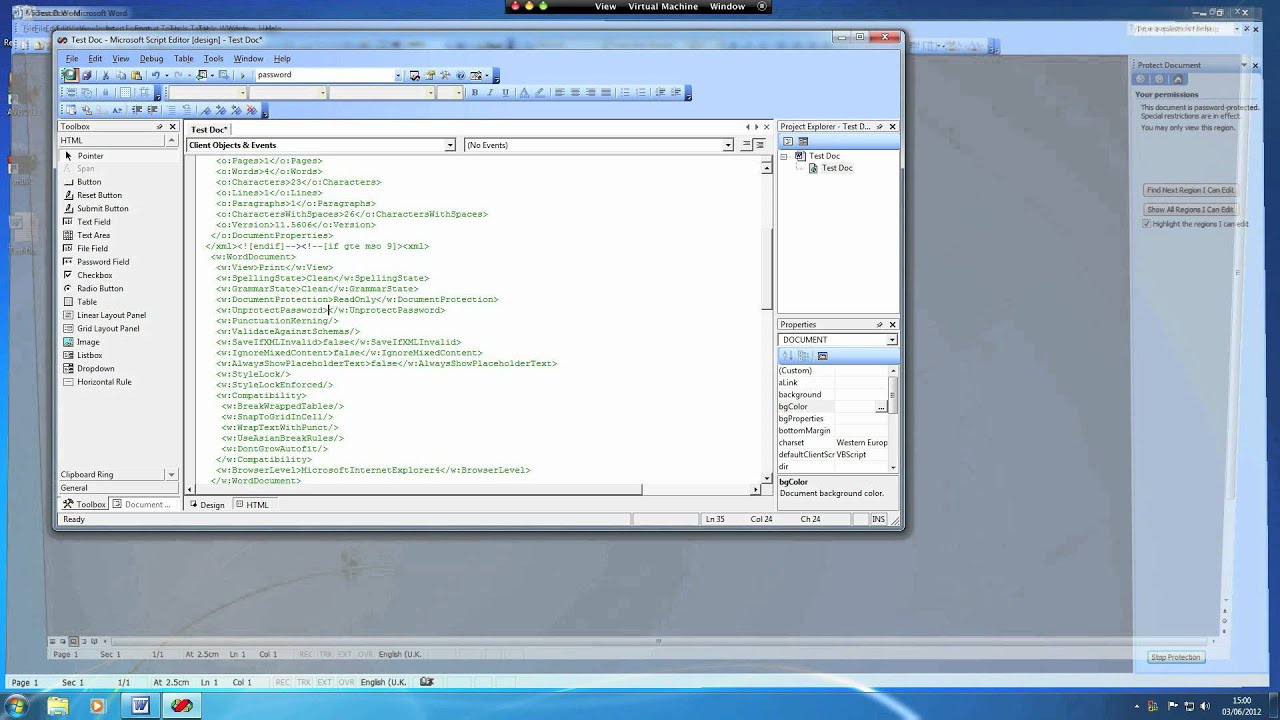Click the Undo arrow icon
This screenshot has width=1280, height=720.
click(x=155, y=75)
